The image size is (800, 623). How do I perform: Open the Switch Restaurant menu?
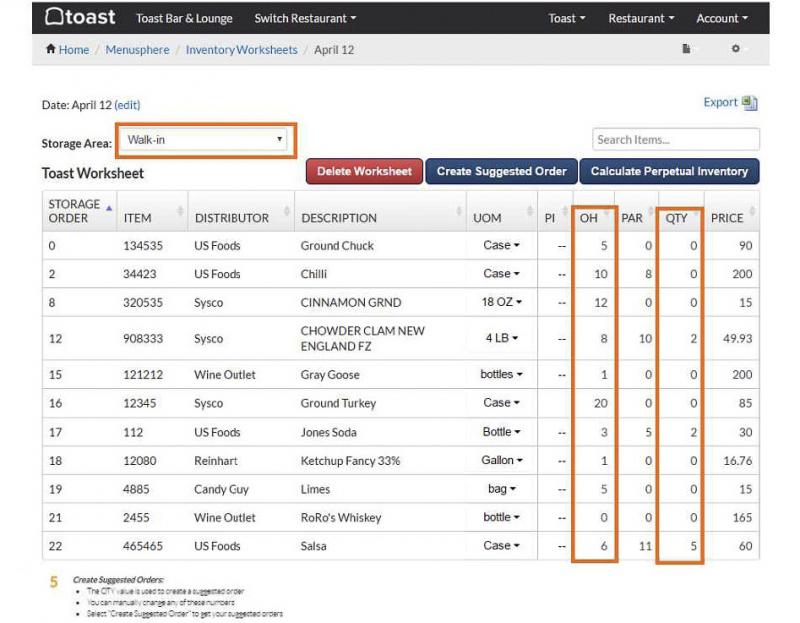(305, 18)
